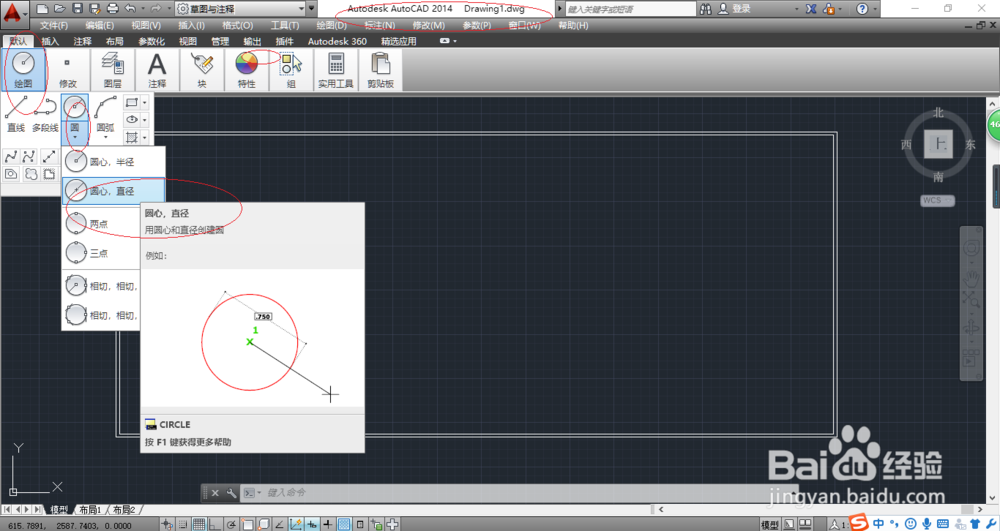Open the rectangle tool dropdown arrow
1000x531 pixels.
tap(145, 103)
